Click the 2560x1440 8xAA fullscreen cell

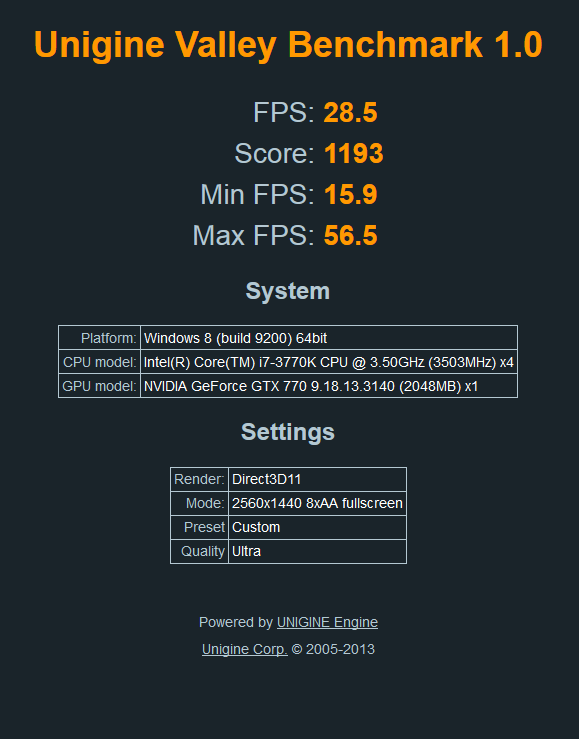pos(318,503)
